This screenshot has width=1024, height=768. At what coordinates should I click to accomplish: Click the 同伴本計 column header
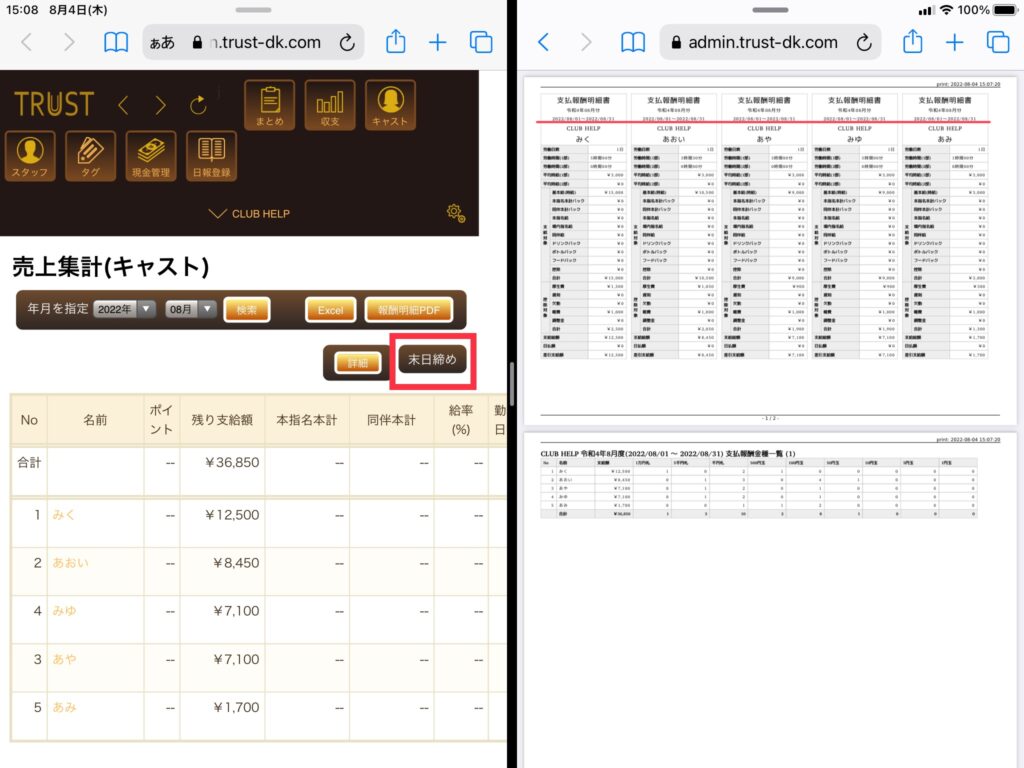pos(391,420)
